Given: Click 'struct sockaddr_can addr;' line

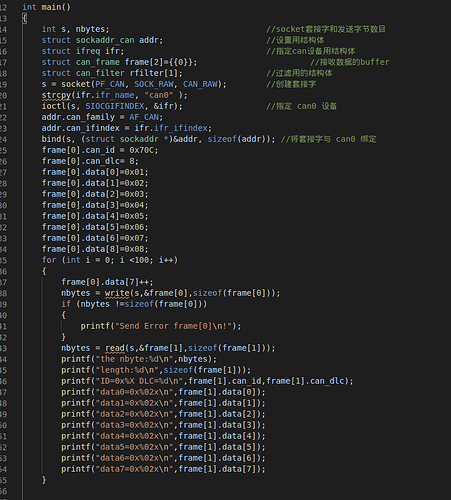Looking at the screenshot, I should (x=102, y=40).
